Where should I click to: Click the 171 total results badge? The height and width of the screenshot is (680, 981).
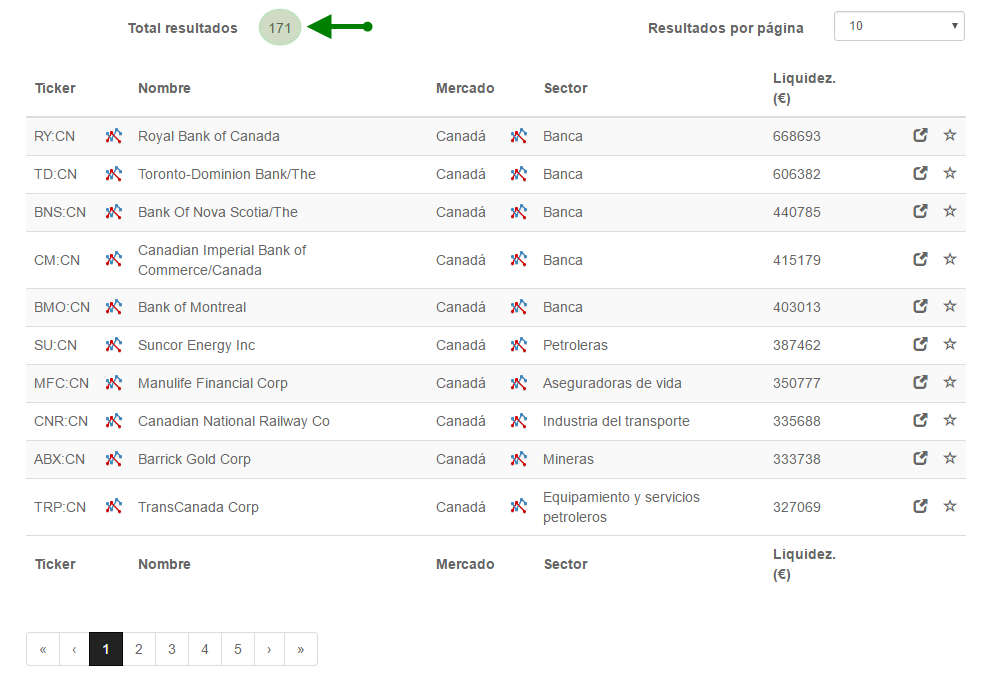pyautogui.click(x=280, y=28)
